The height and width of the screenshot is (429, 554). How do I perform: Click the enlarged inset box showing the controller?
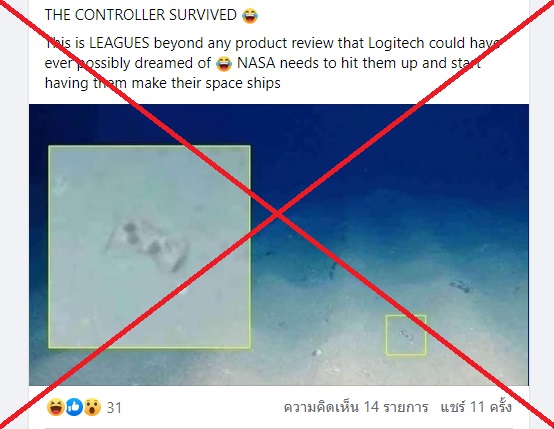(x=149, y=247)
